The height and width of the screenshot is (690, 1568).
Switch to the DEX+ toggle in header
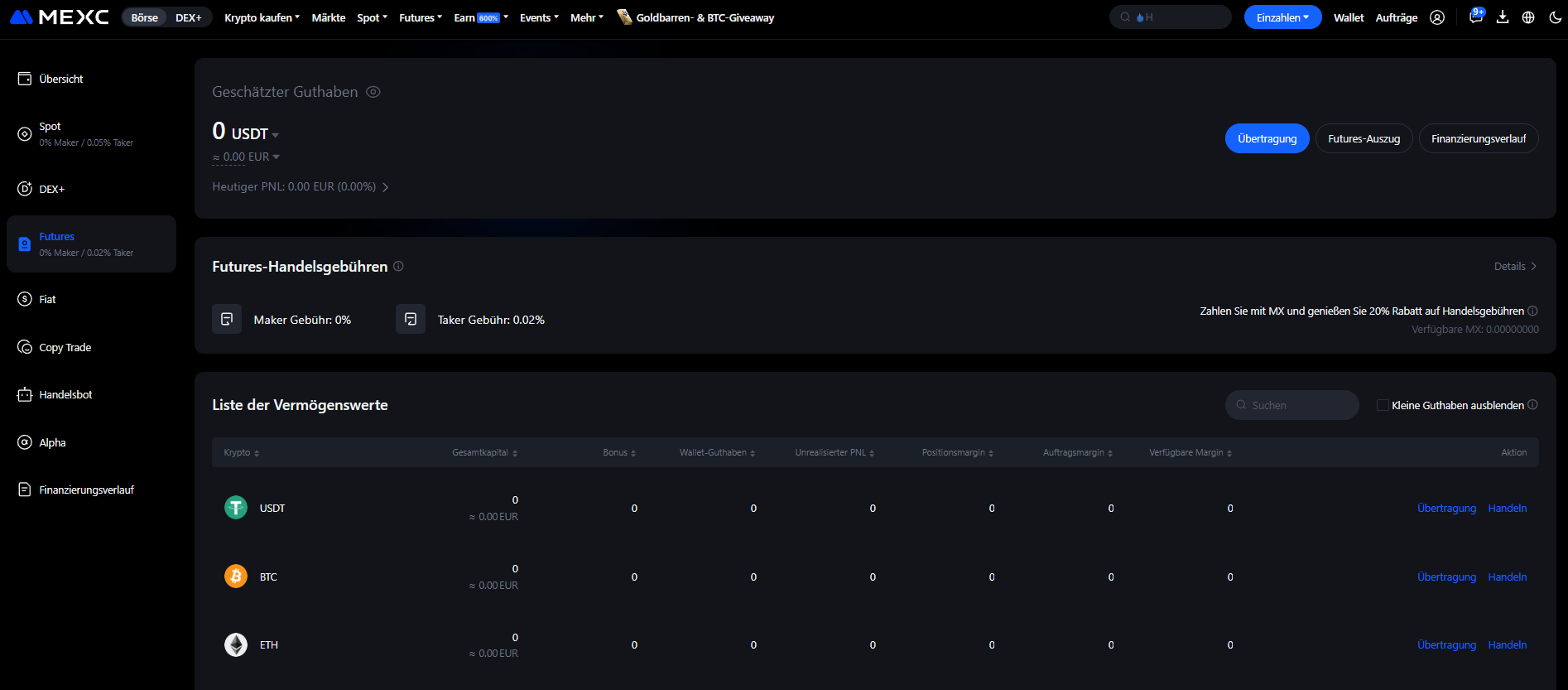coord(189,17)
